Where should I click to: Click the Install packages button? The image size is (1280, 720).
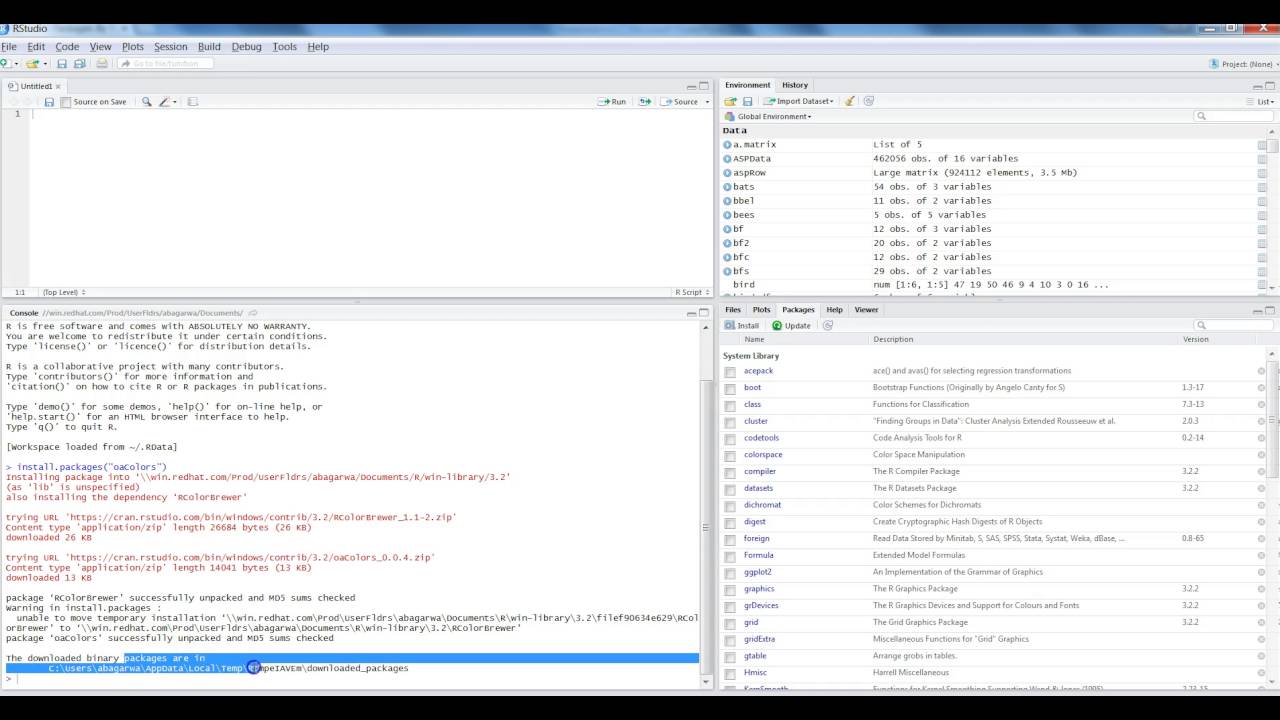pos(742,326)
